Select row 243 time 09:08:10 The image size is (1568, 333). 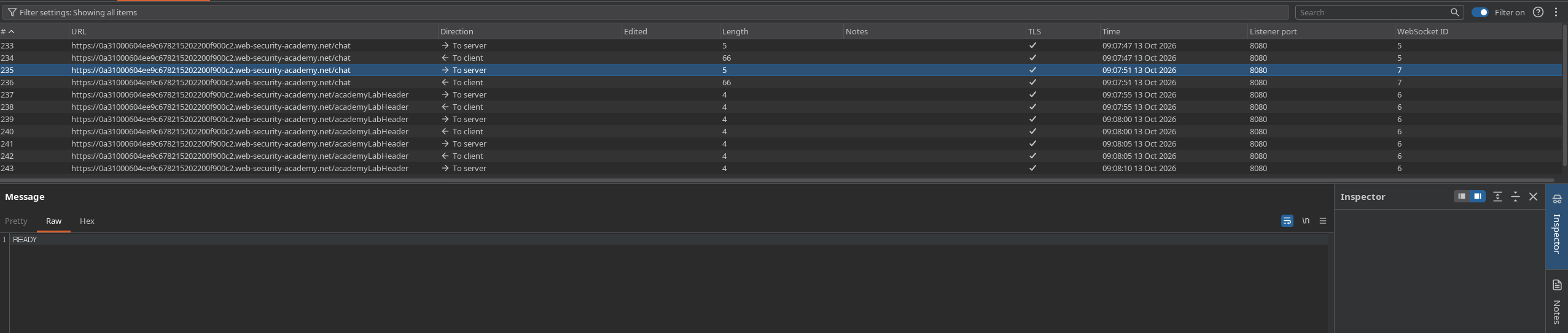click(1139, 168)
